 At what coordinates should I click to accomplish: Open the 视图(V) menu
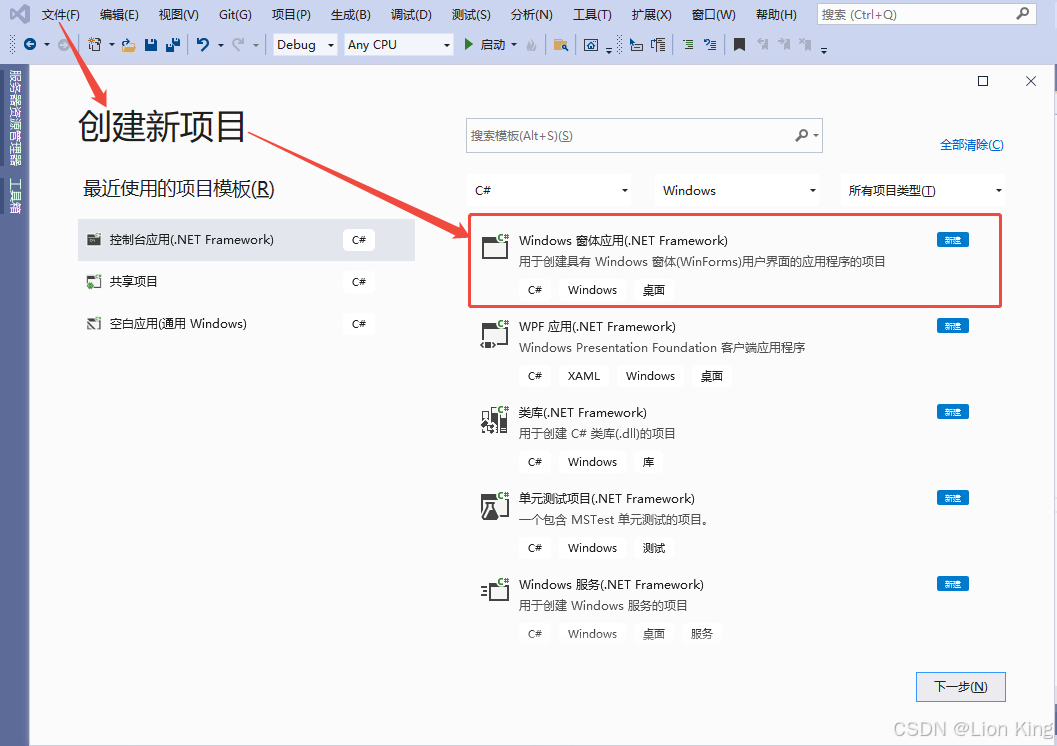click(x=179, y=15)
